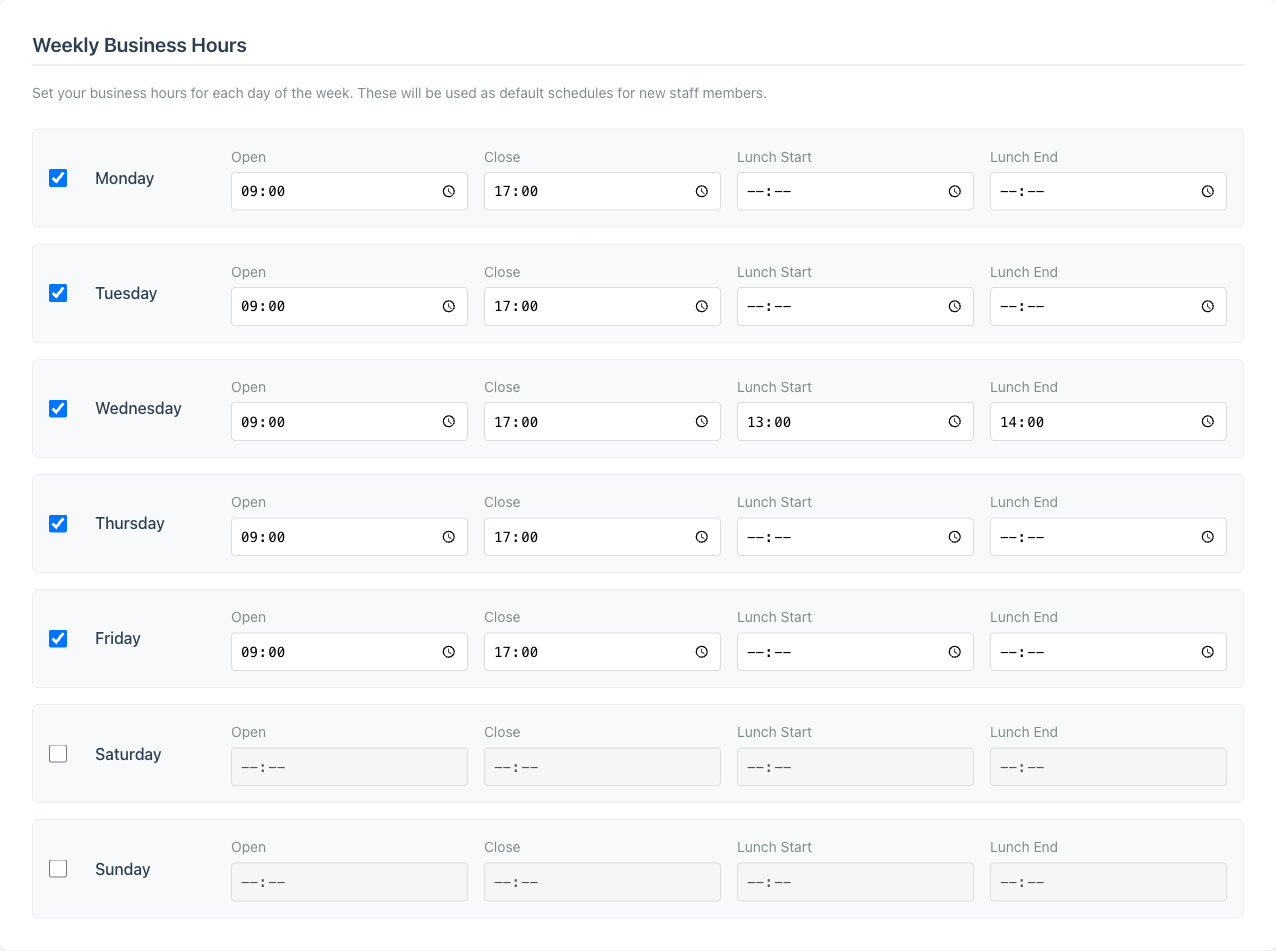Open Wednesday's Lunch Start time selector
The height and width of the screenshot is (951, 1276).
pyautogui.click(x=953, y=421)
